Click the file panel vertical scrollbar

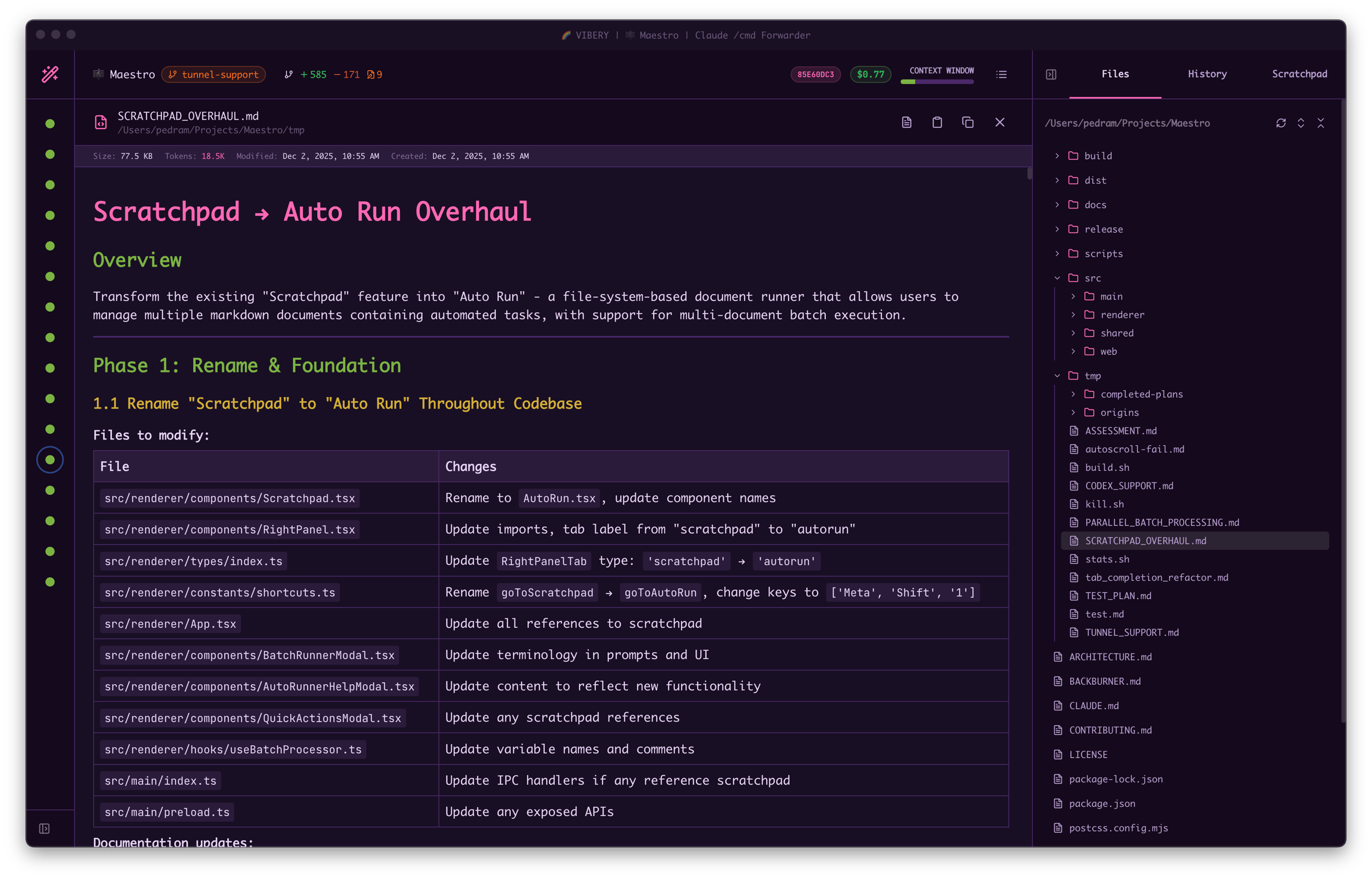(x=1343, y=411)
